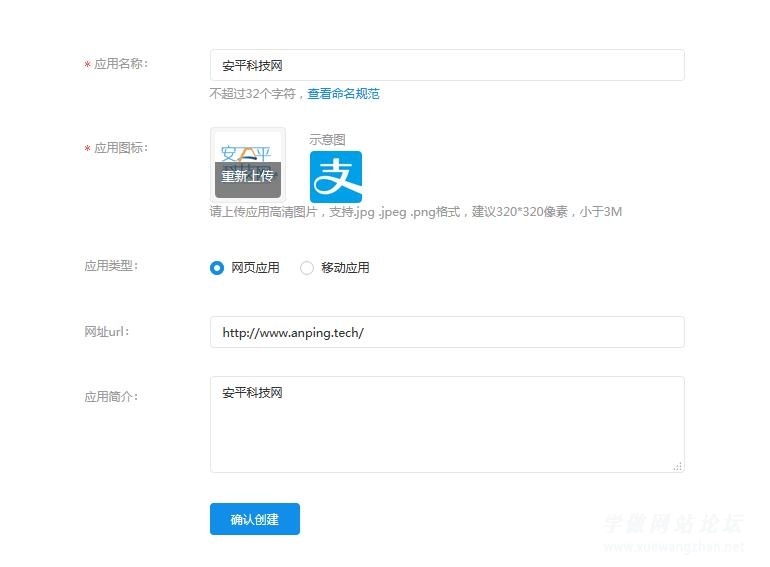Click the 应用名称 input field
770x567 pixels.
[447, 65]
